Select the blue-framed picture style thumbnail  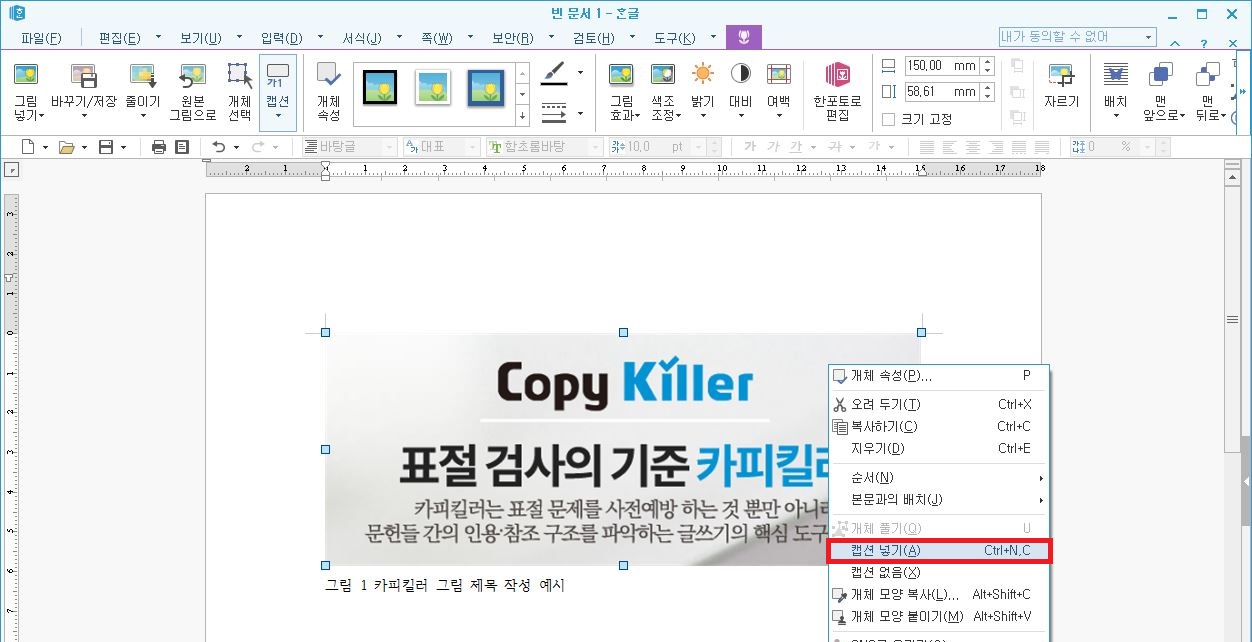[x=486, y=88]
